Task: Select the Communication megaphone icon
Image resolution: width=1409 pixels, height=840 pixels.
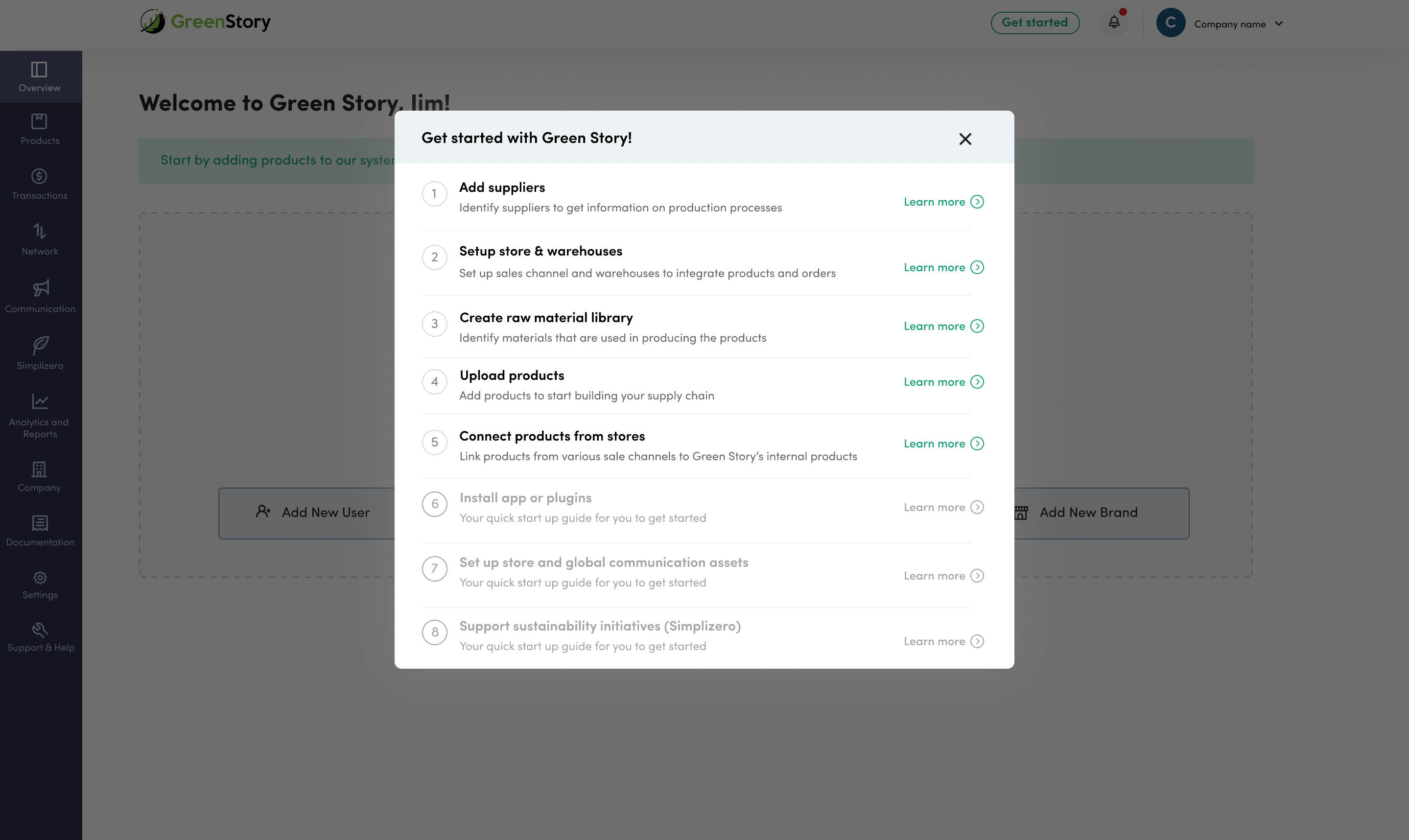Action: click(40, 288)
